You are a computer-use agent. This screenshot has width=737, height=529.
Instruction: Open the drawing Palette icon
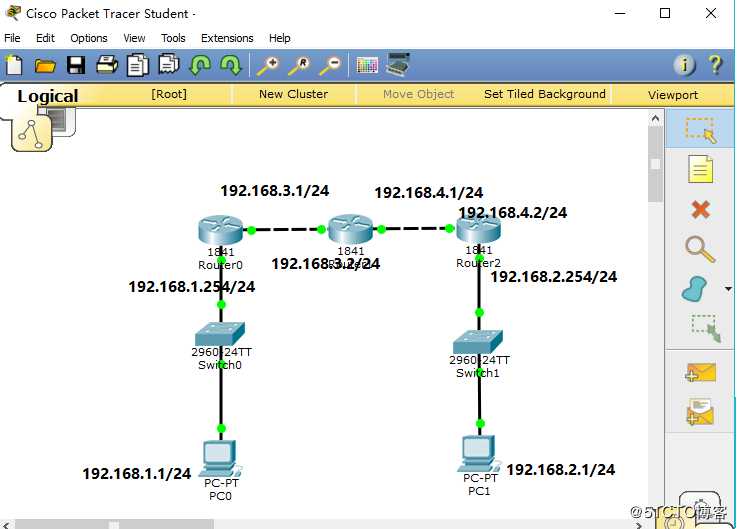367,65
